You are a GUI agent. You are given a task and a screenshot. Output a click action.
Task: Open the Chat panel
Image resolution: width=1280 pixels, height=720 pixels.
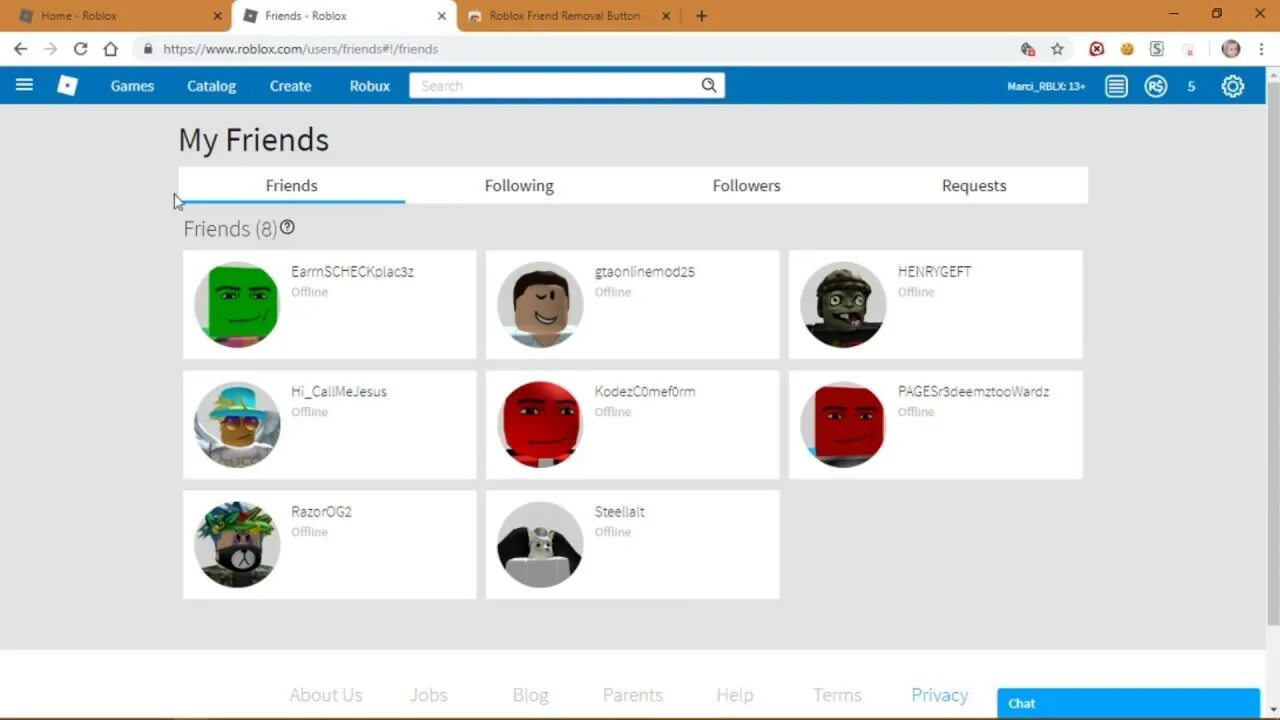coord(1128,703)
